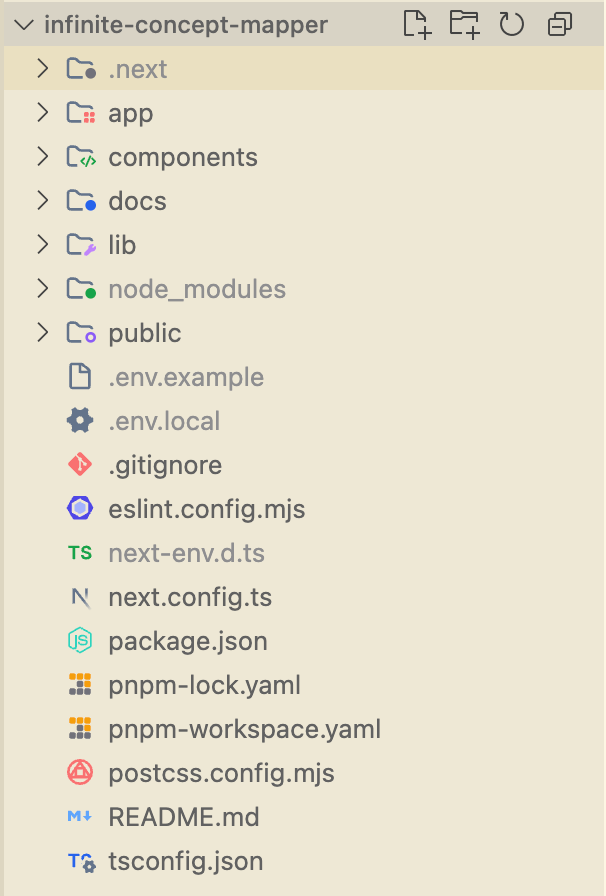606x896 pixels.
Task: Click the PostCSS icon for postcss.config.mjs
Action: (x=80, y=773)
